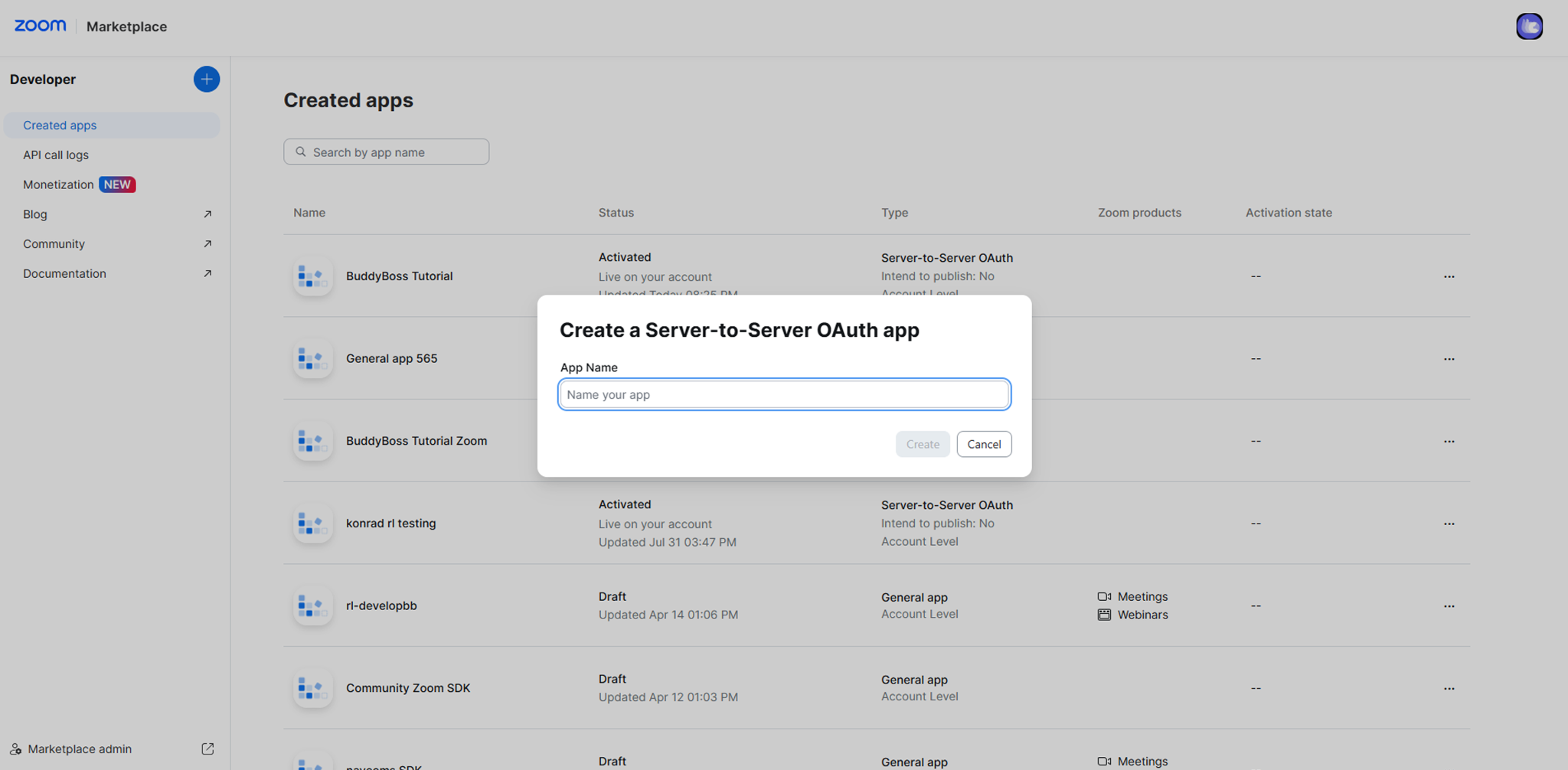Click the Marketplace admin person icon
1568x770 pixels.
coord(15,749)
